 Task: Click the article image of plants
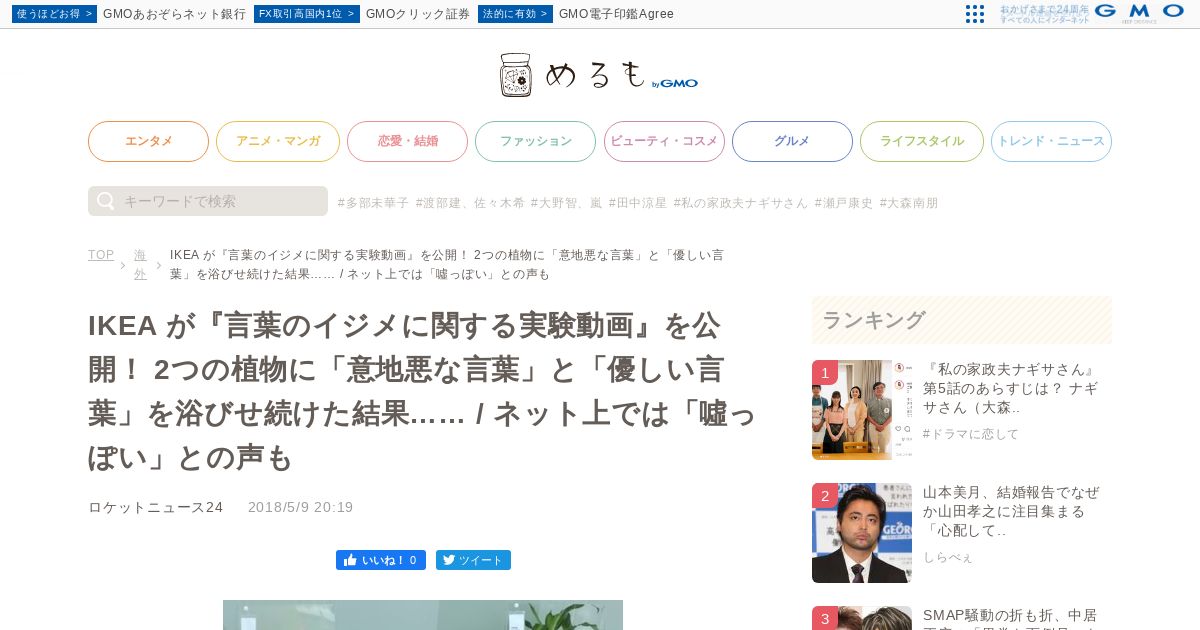(423, 615)
